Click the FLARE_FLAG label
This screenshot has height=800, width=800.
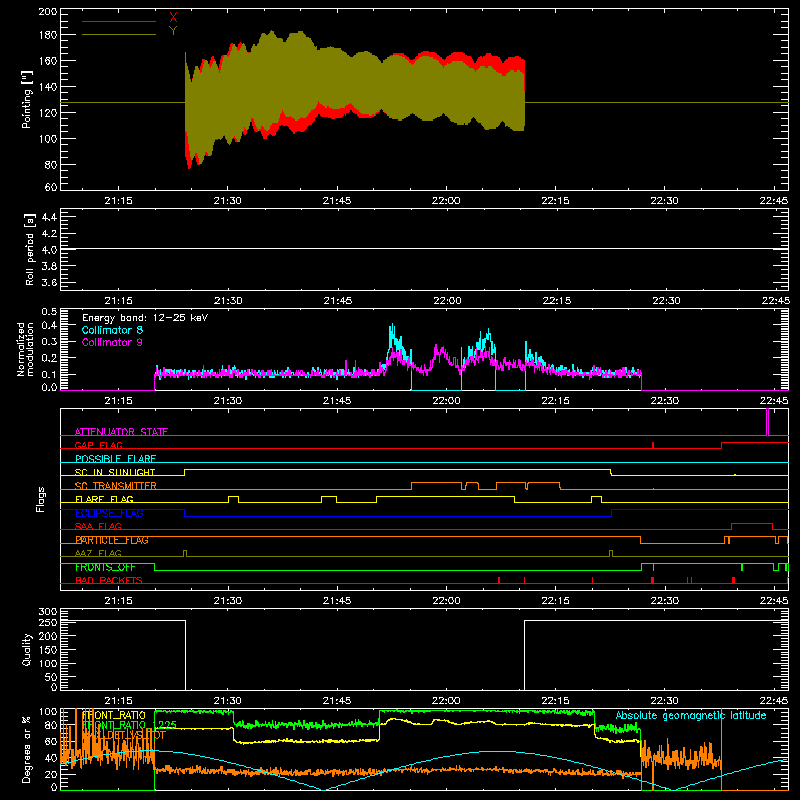104,499
